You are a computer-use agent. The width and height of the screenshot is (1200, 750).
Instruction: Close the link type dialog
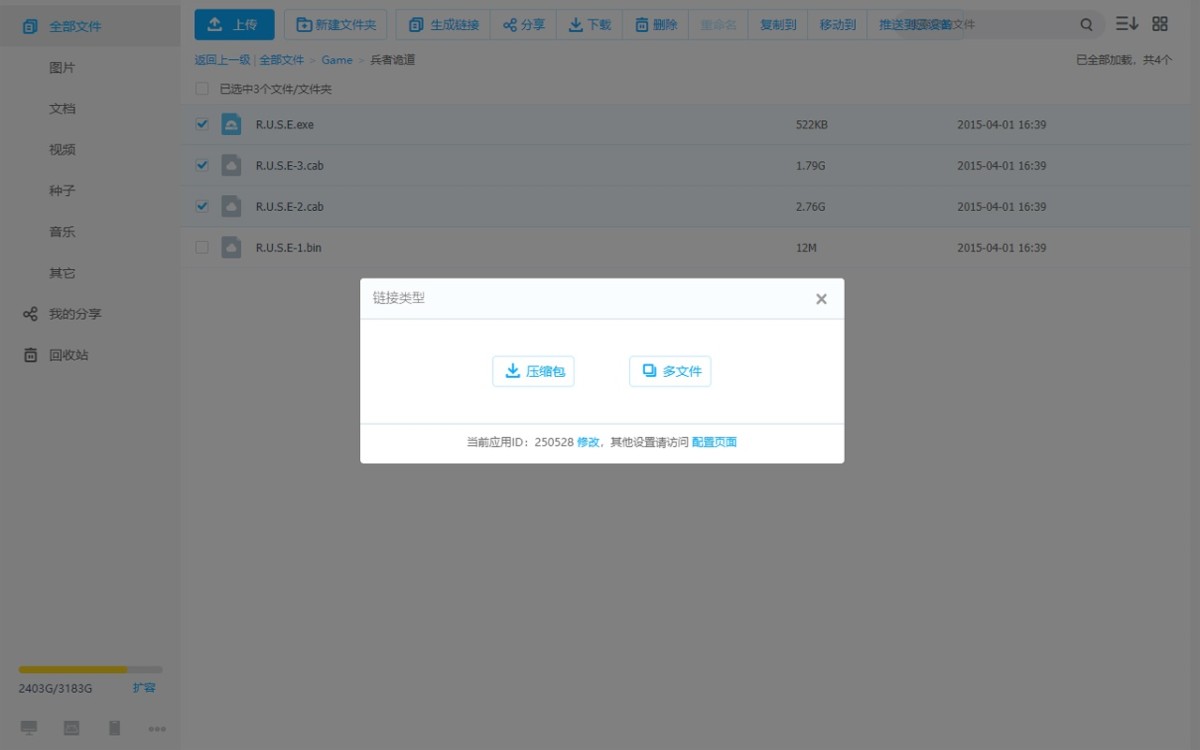pos(821,299)
